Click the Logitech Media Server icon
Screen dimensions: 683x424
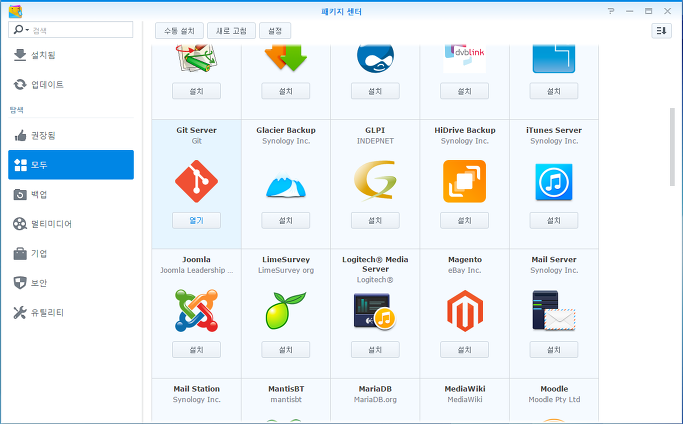coord(375,311)
